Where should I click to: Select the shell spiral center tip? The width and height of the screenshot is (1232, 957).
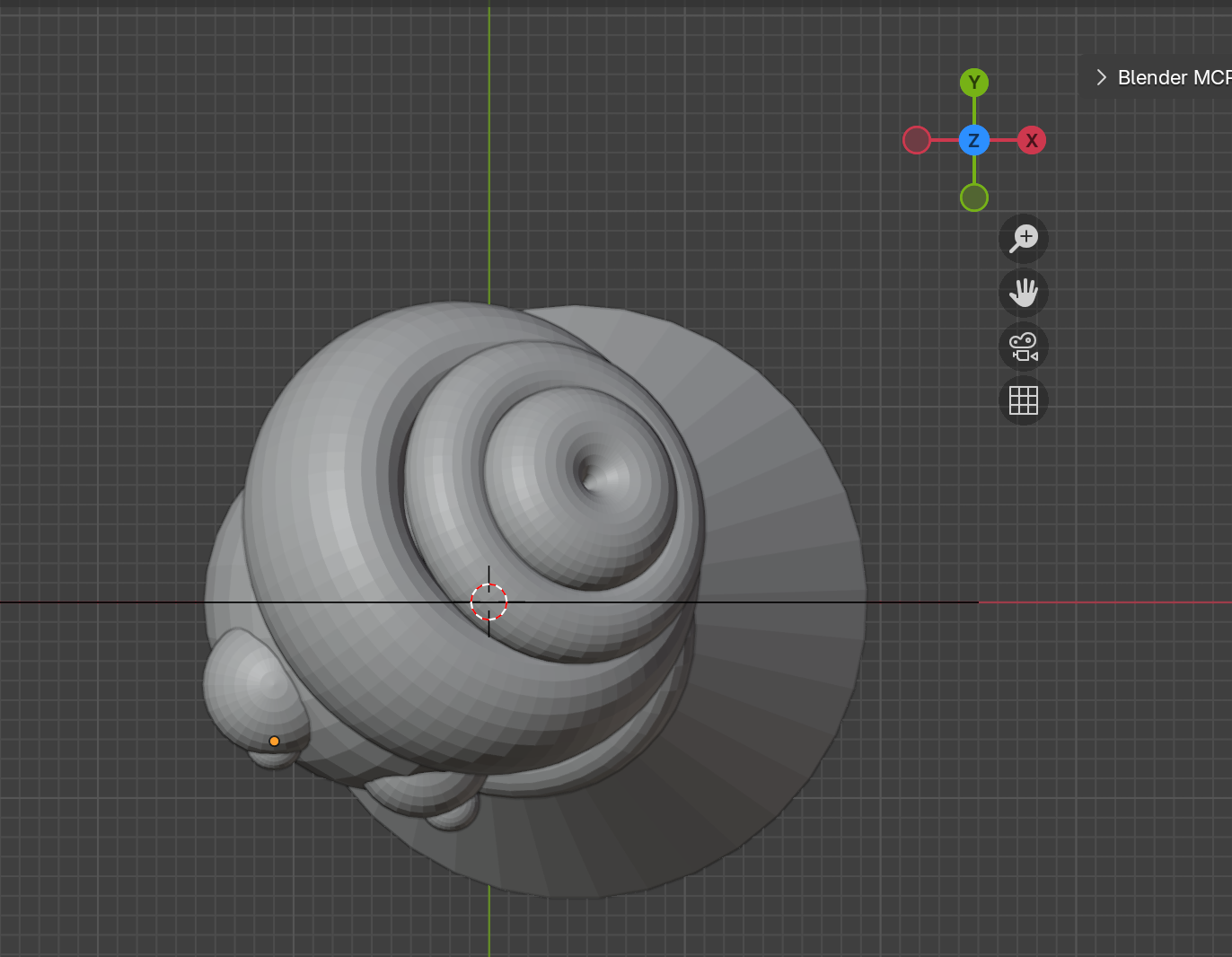click(588, 473)
